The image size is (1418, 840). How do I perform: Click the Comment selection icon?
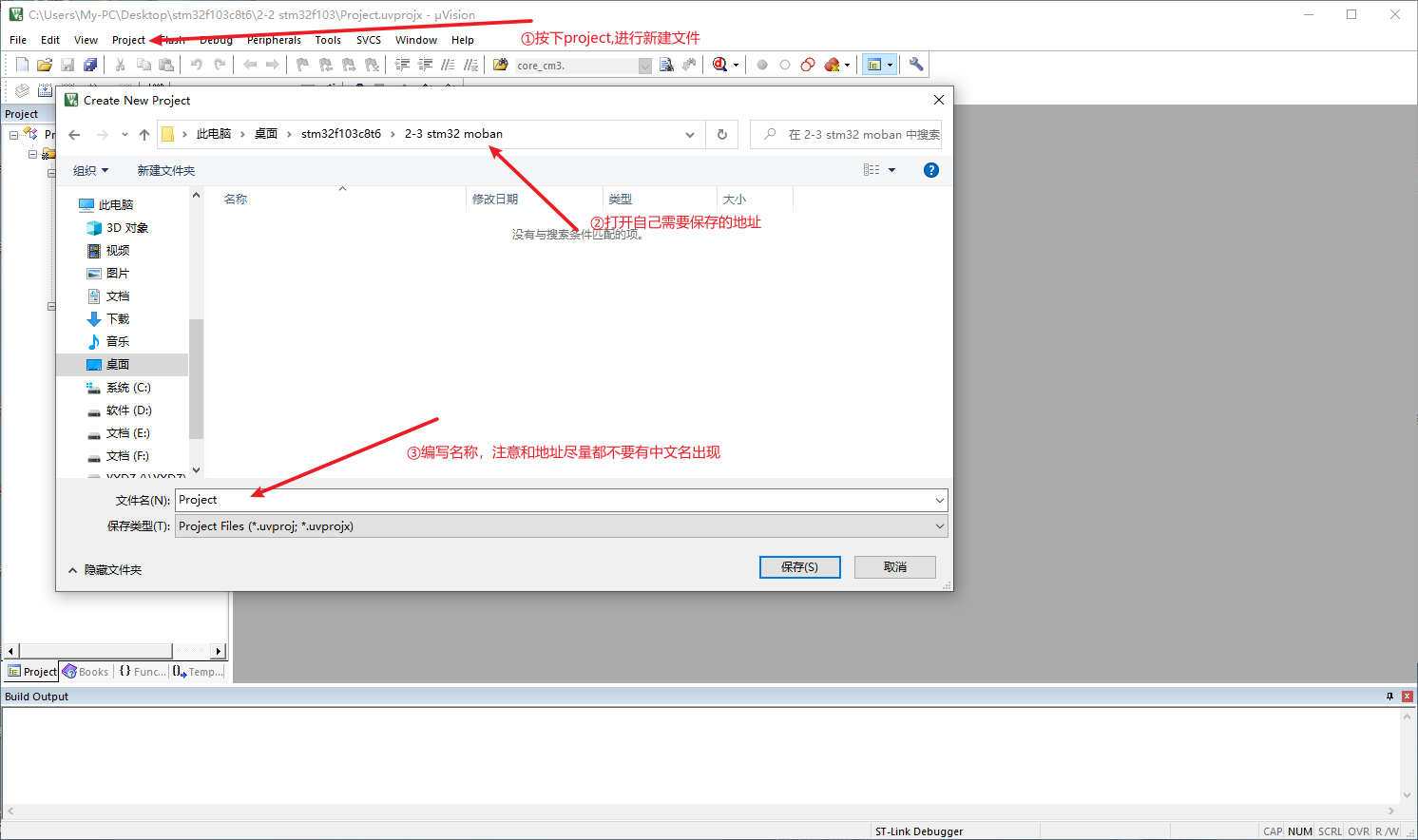pyautogui.click(x=448, y=65)
